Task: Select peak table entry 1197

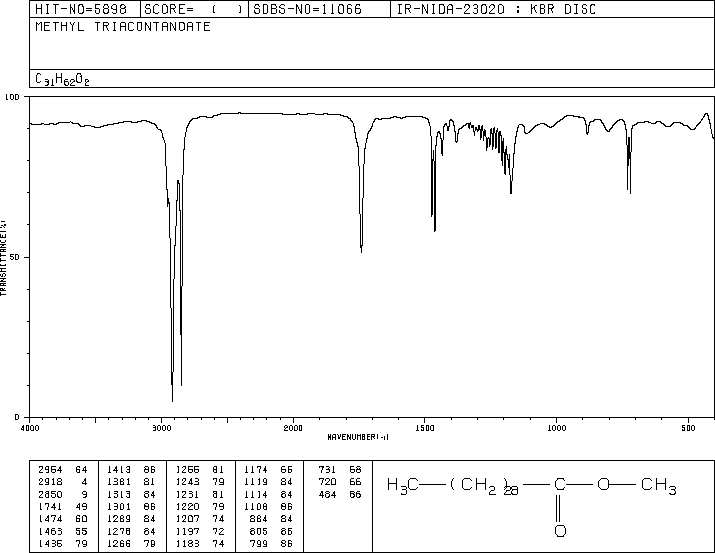Action: click(x=200, y=531)
